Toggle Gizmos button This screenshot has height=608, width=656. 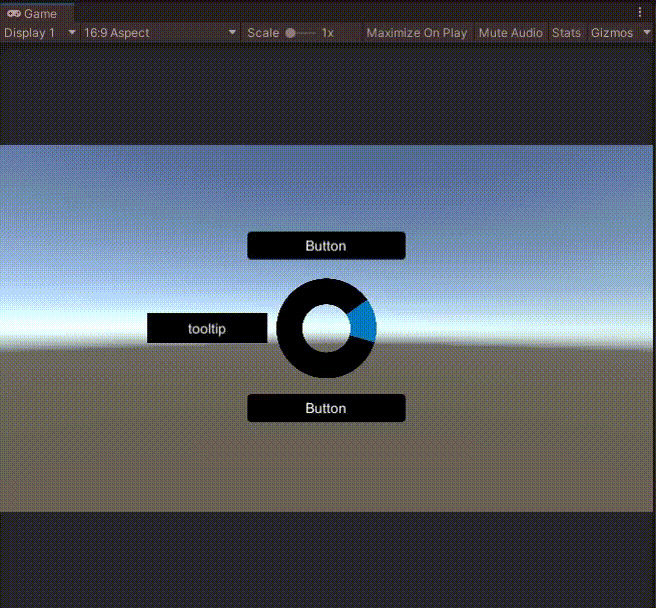click(612, 33)
